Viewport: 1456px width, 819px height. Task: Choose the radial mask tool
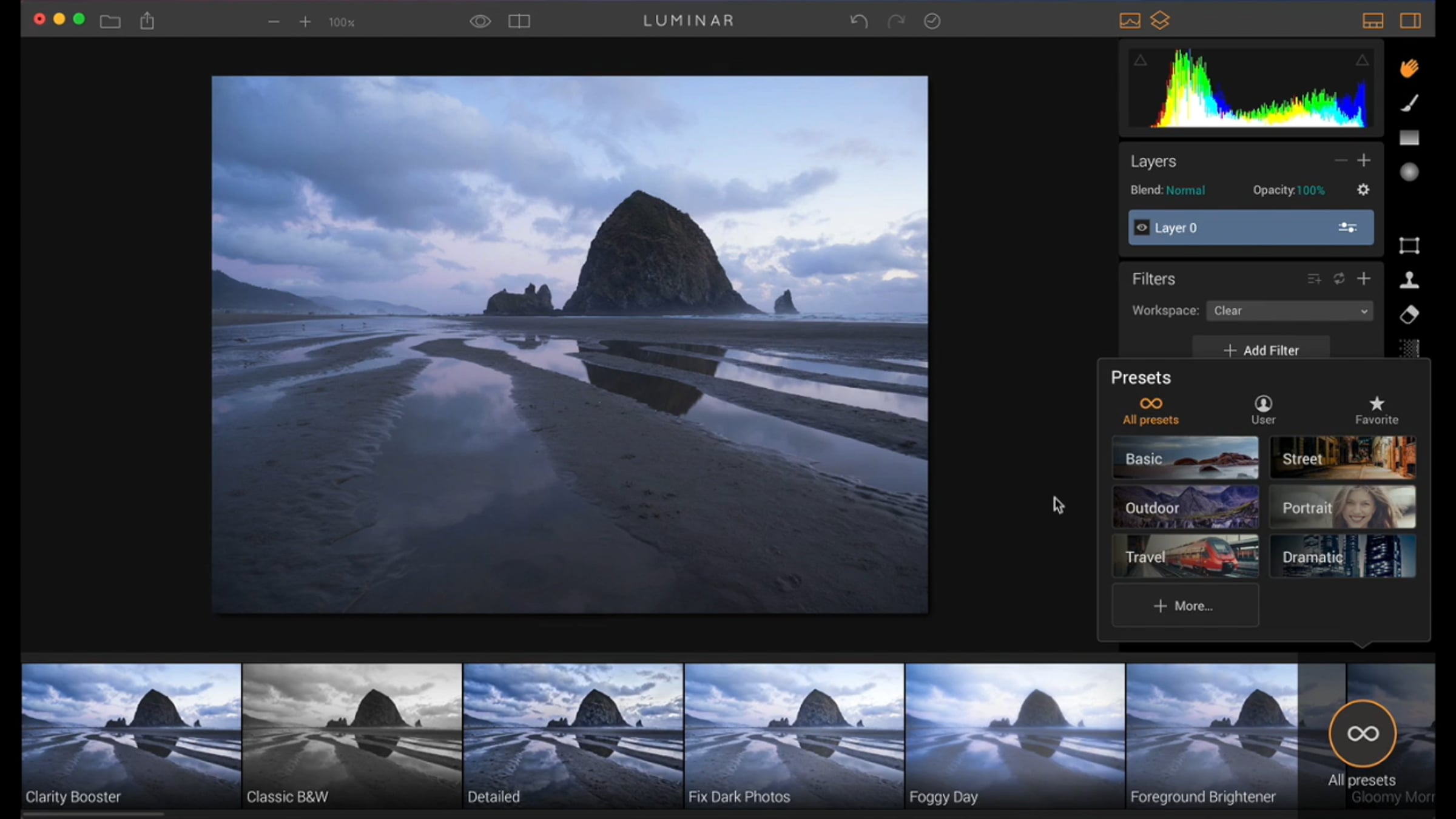click(1409, 172)
